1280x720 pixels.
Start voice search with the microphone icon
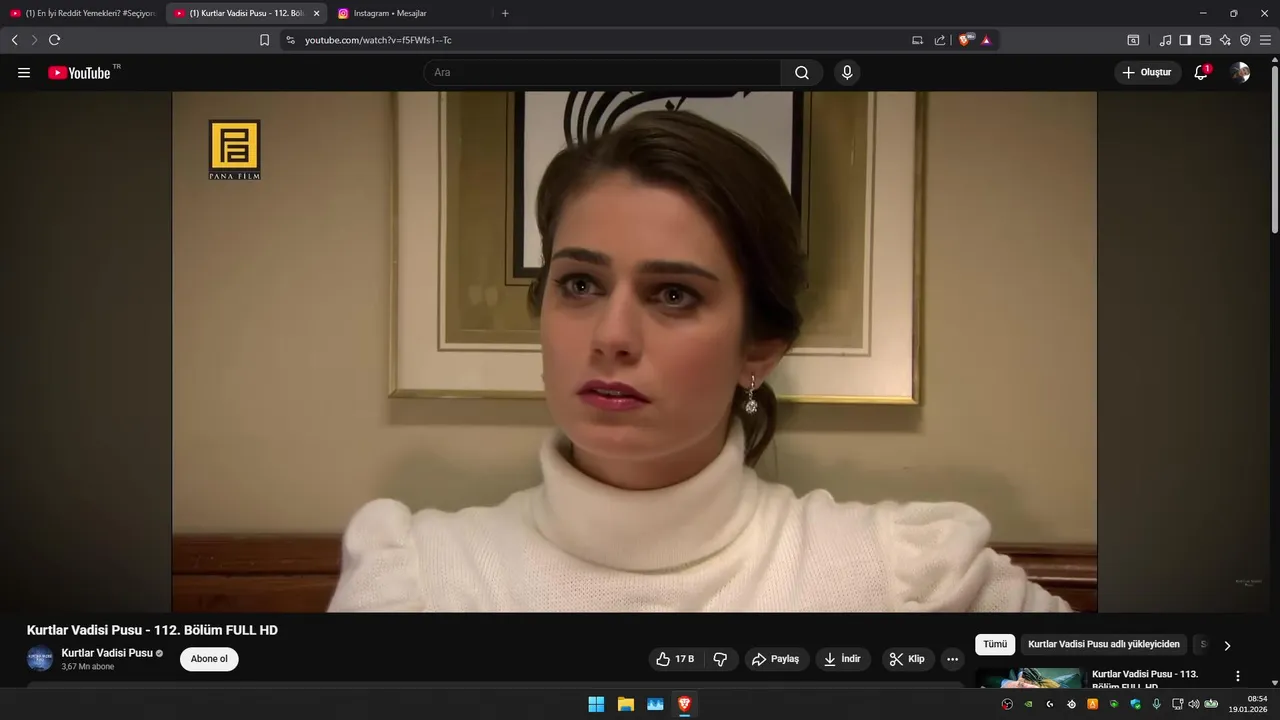(847, 72)
